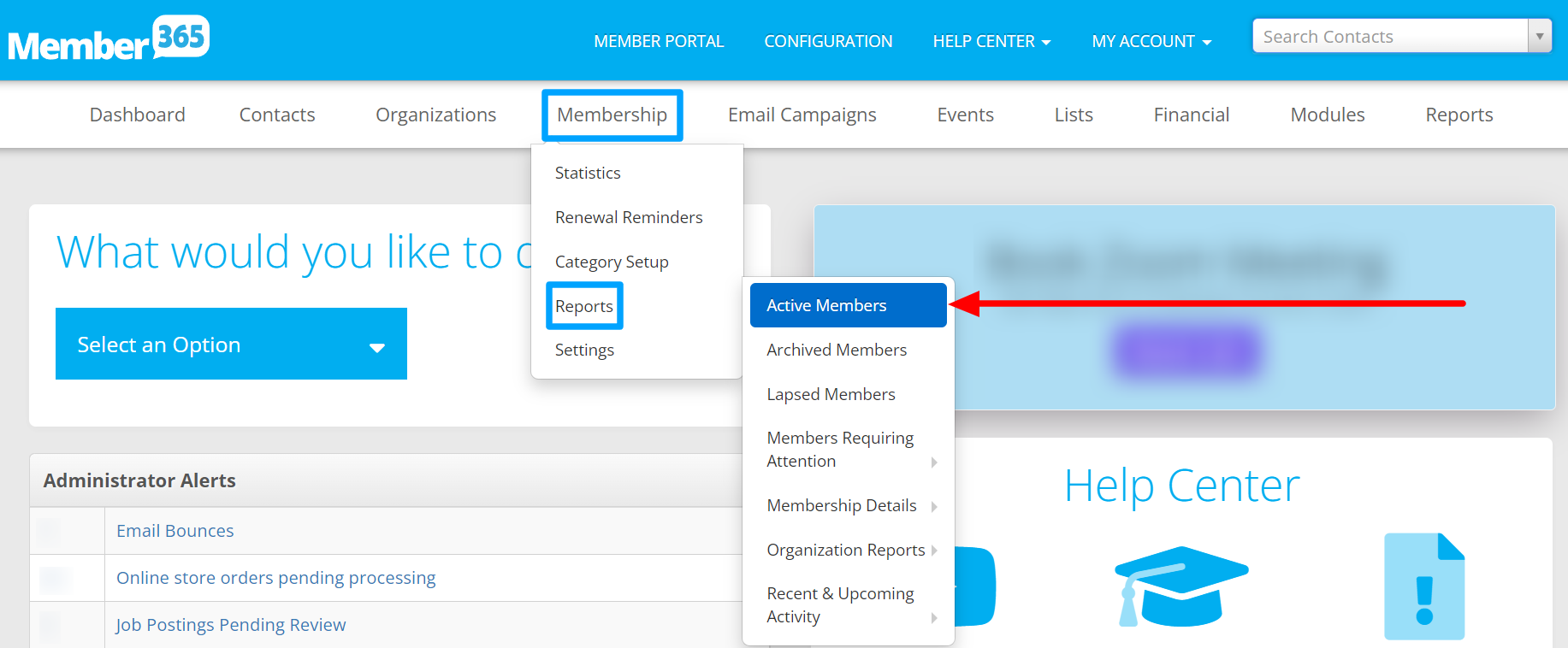Expand Recent & Upcoming Activity submenu
Screen dimensions: 1568x648
849,605
